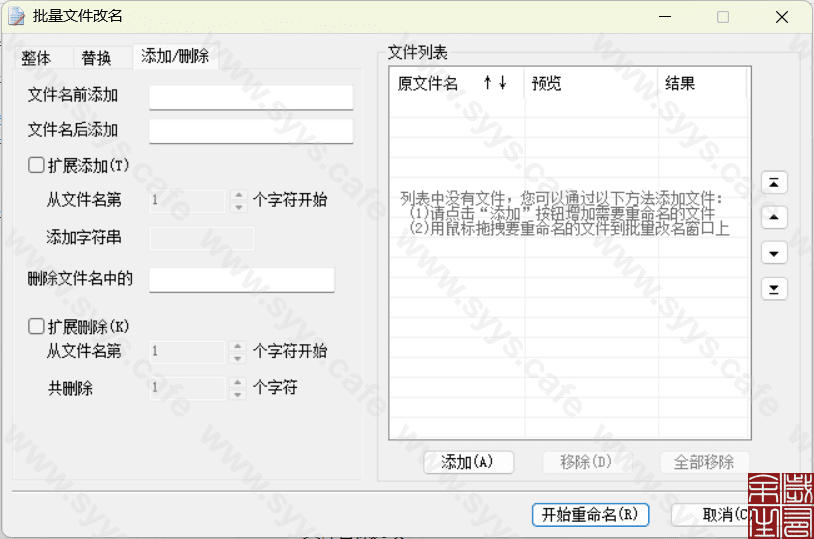The height and width of the screenshot is (539, 814).
Task: Click the 共删除 number field
Action: (188, 388)
